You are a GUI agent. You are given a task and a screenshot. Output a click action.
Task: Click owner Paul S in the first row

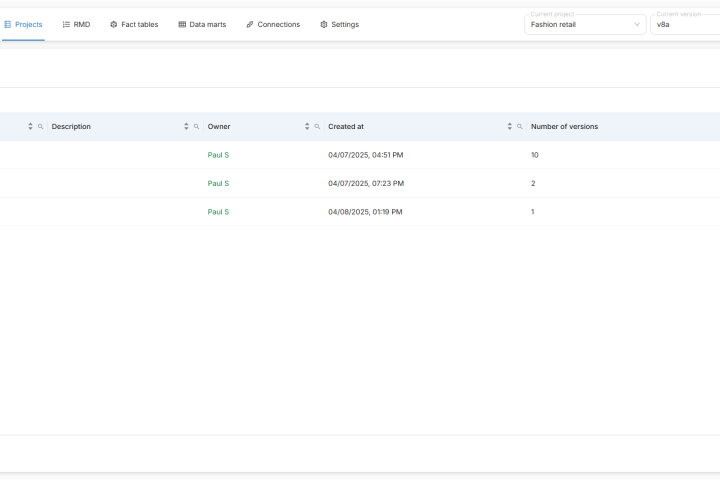coord(218,155)
